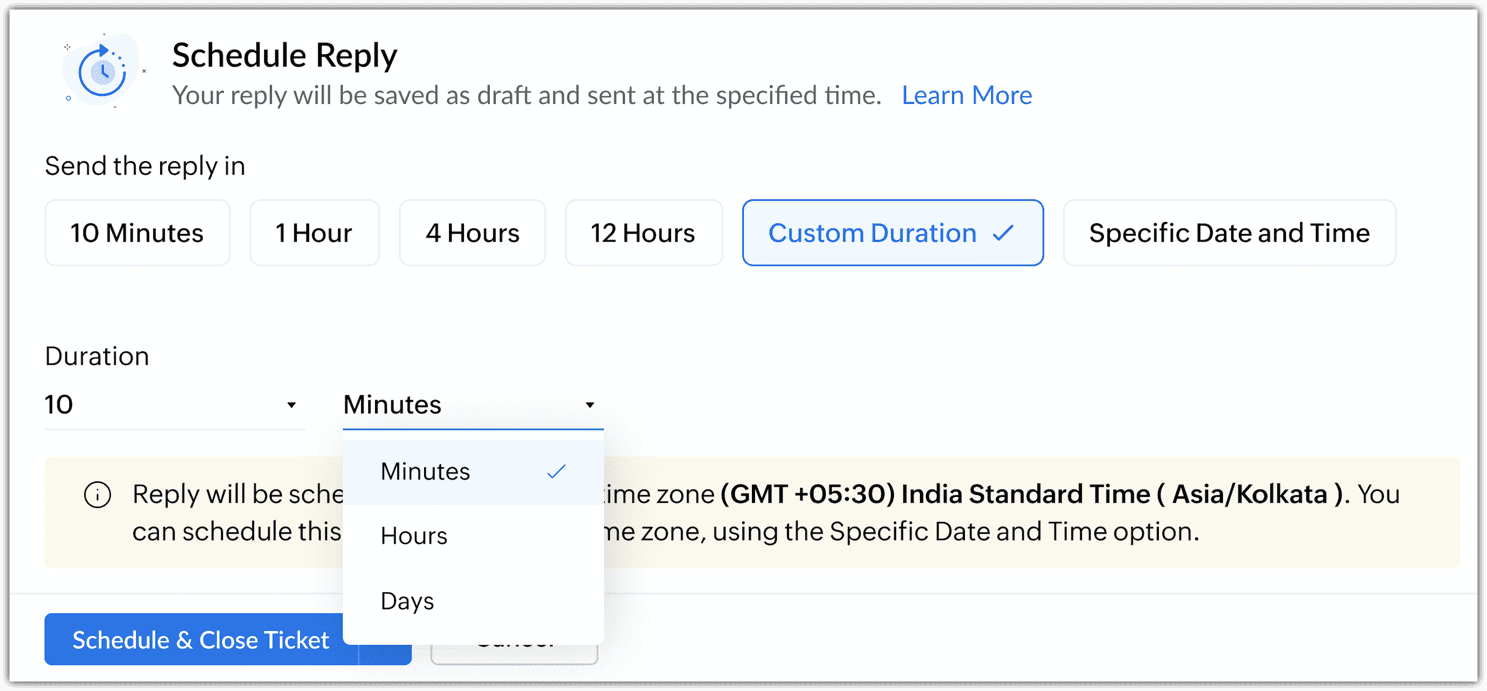Collapse the Minutes unit dropdown
This screenshot has width=1487, height=691.
click(473, 405)
